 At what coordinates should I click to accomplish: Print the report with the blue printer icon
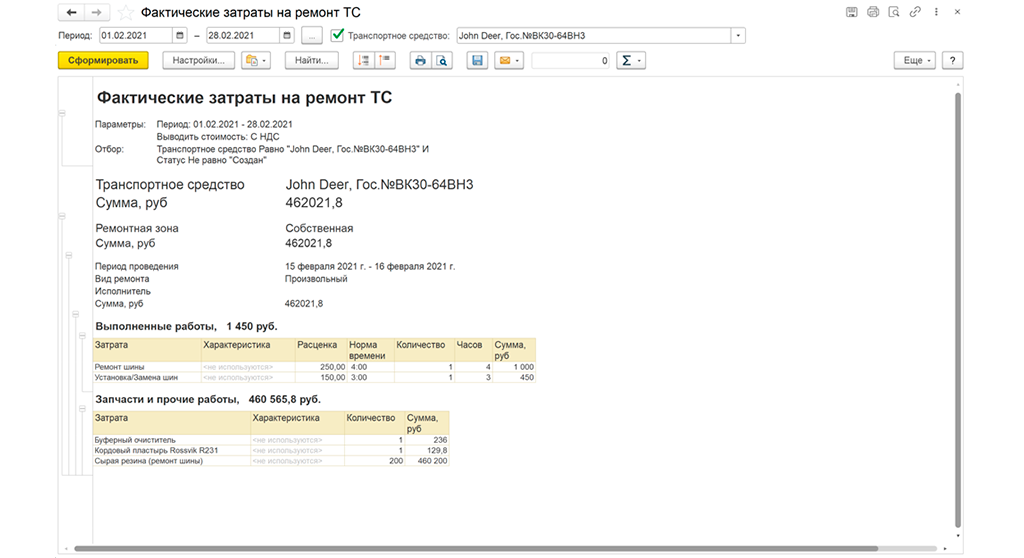click(x=420, y=60)
